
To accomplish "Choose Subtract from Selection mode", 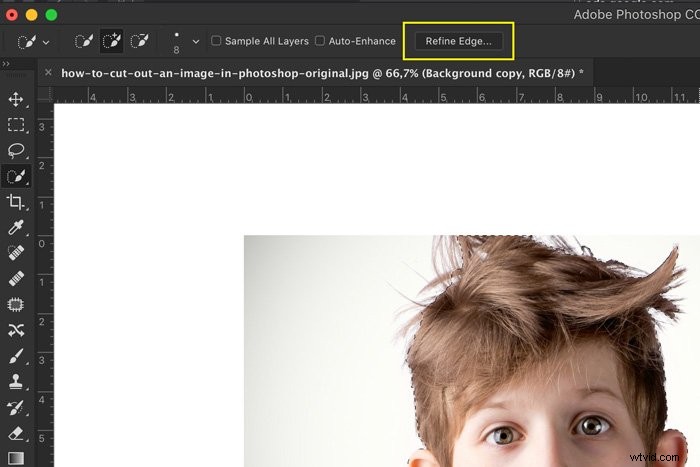I will pyautogui.click(x=140, y=41).
